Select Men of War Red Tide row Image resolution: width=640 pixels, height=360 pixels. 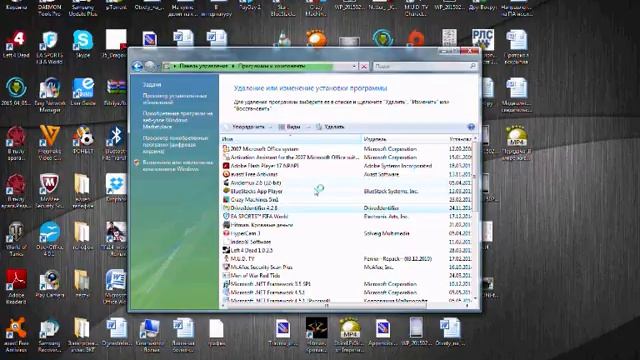(347, 276)
